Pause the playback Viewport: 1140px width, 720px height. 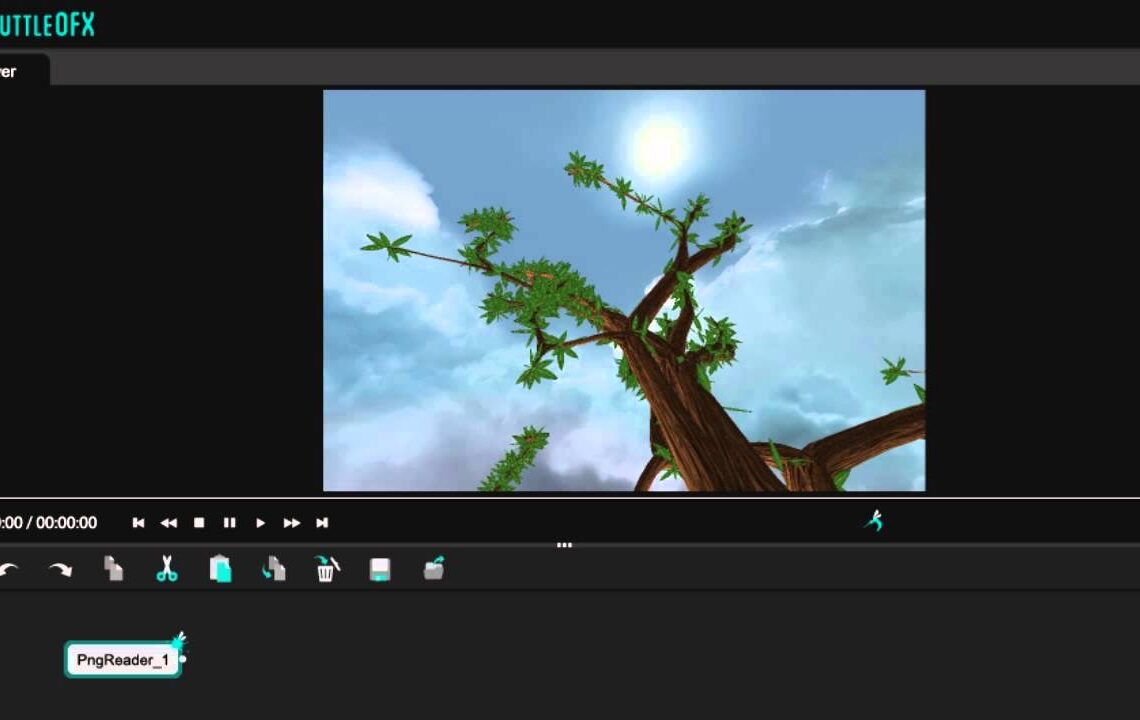coord(229,522)
